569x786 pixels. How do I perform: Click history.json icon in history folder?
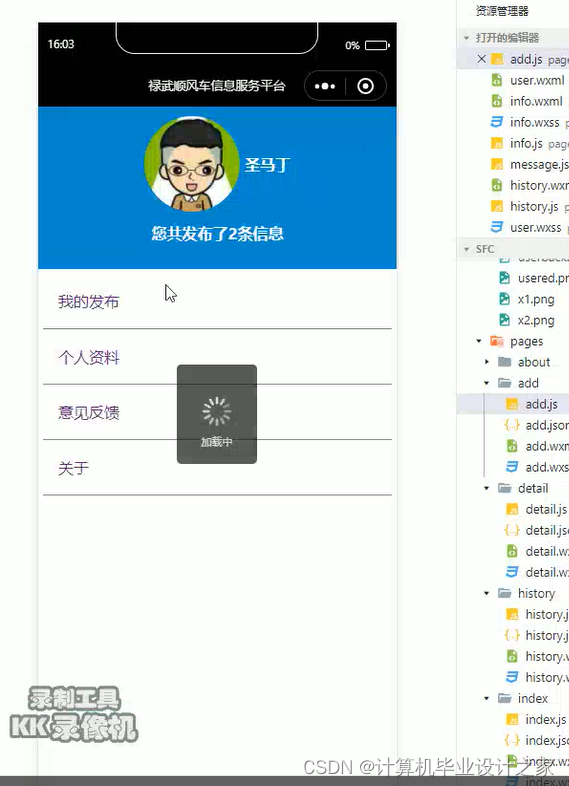tap(512, 636)
